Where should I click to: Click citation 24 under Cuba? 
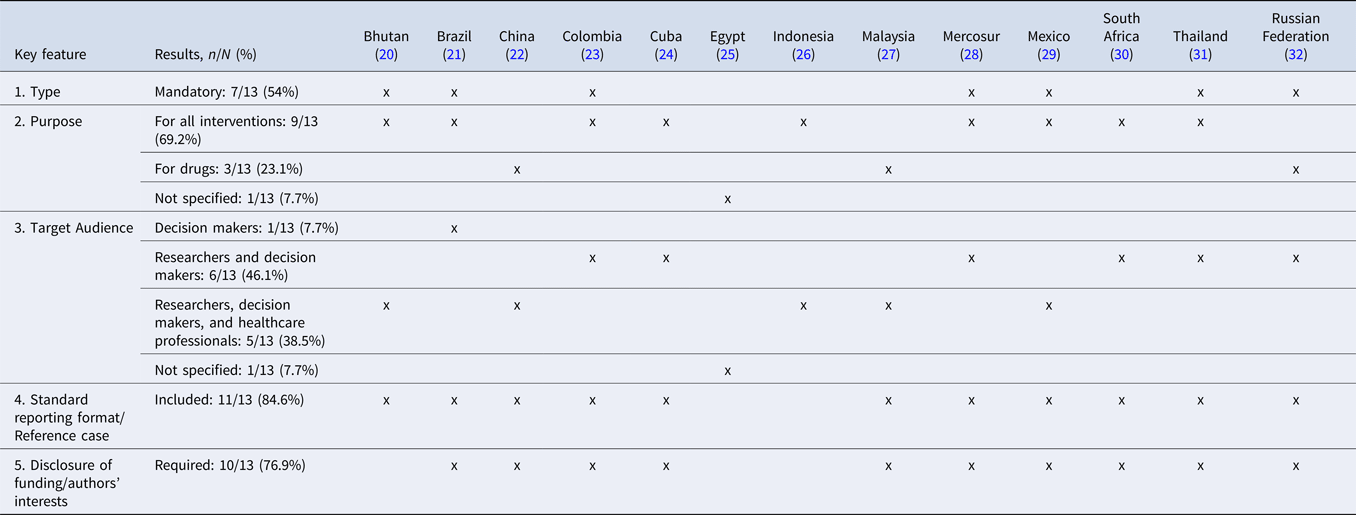coord(667,55)
